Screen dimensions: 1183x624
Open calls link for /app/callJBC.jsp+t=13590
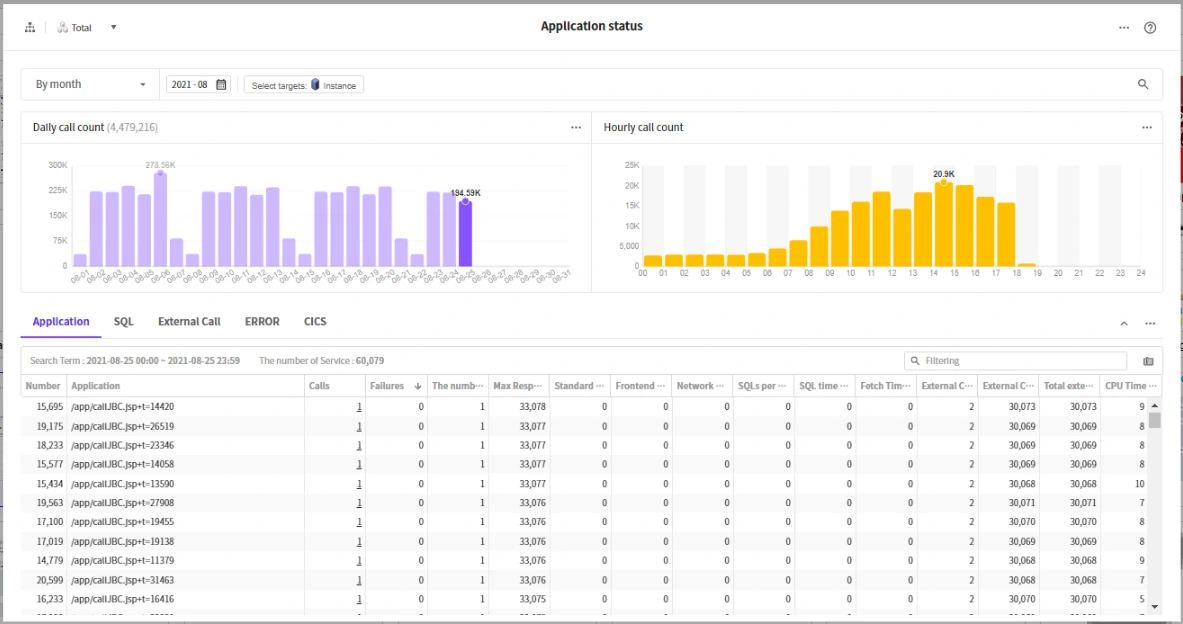click(x=359, y=484)
